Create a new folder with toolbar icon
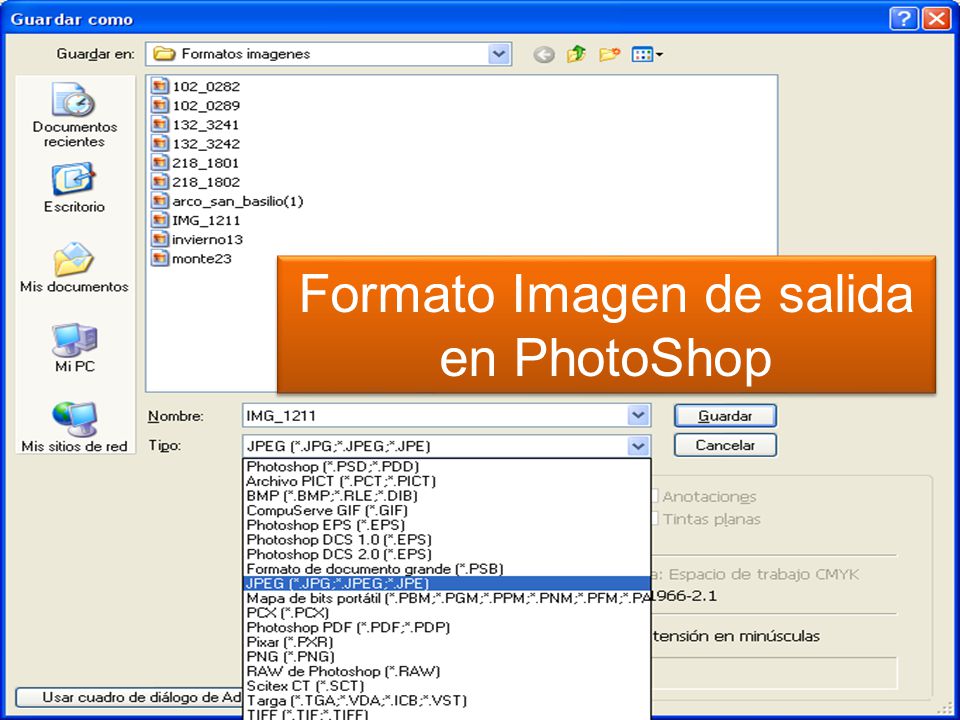Screen dimensions: 960x720 (x=609, y=54)
